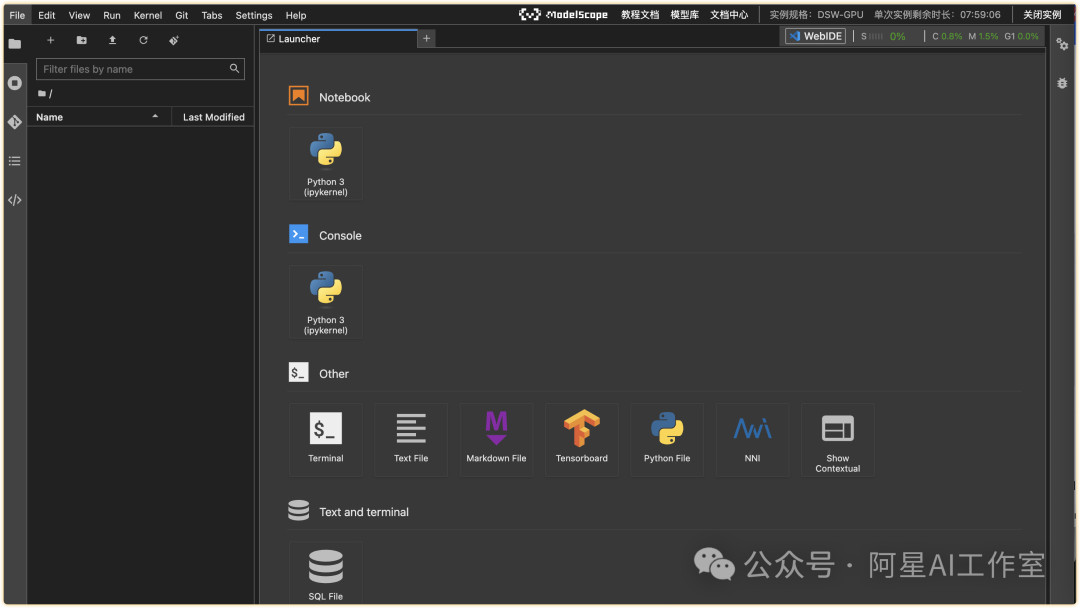Launch NNI from the launcher

tap(753, 440)
